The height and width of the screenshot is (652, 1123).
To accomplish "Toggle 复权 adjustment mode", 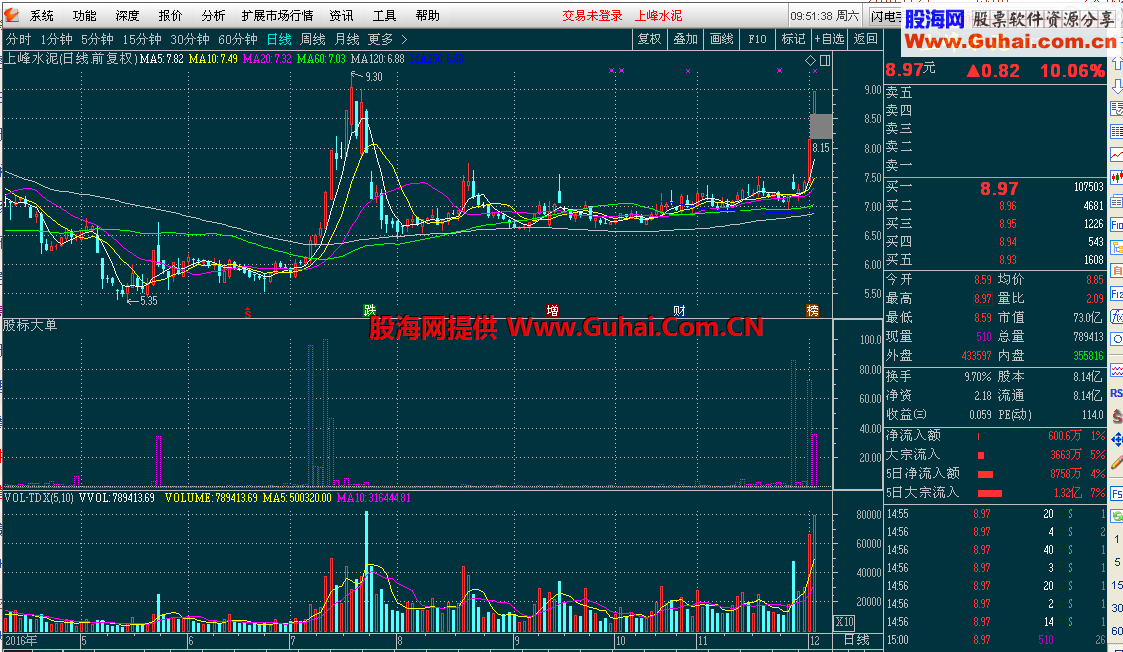I will pos(650,39).
